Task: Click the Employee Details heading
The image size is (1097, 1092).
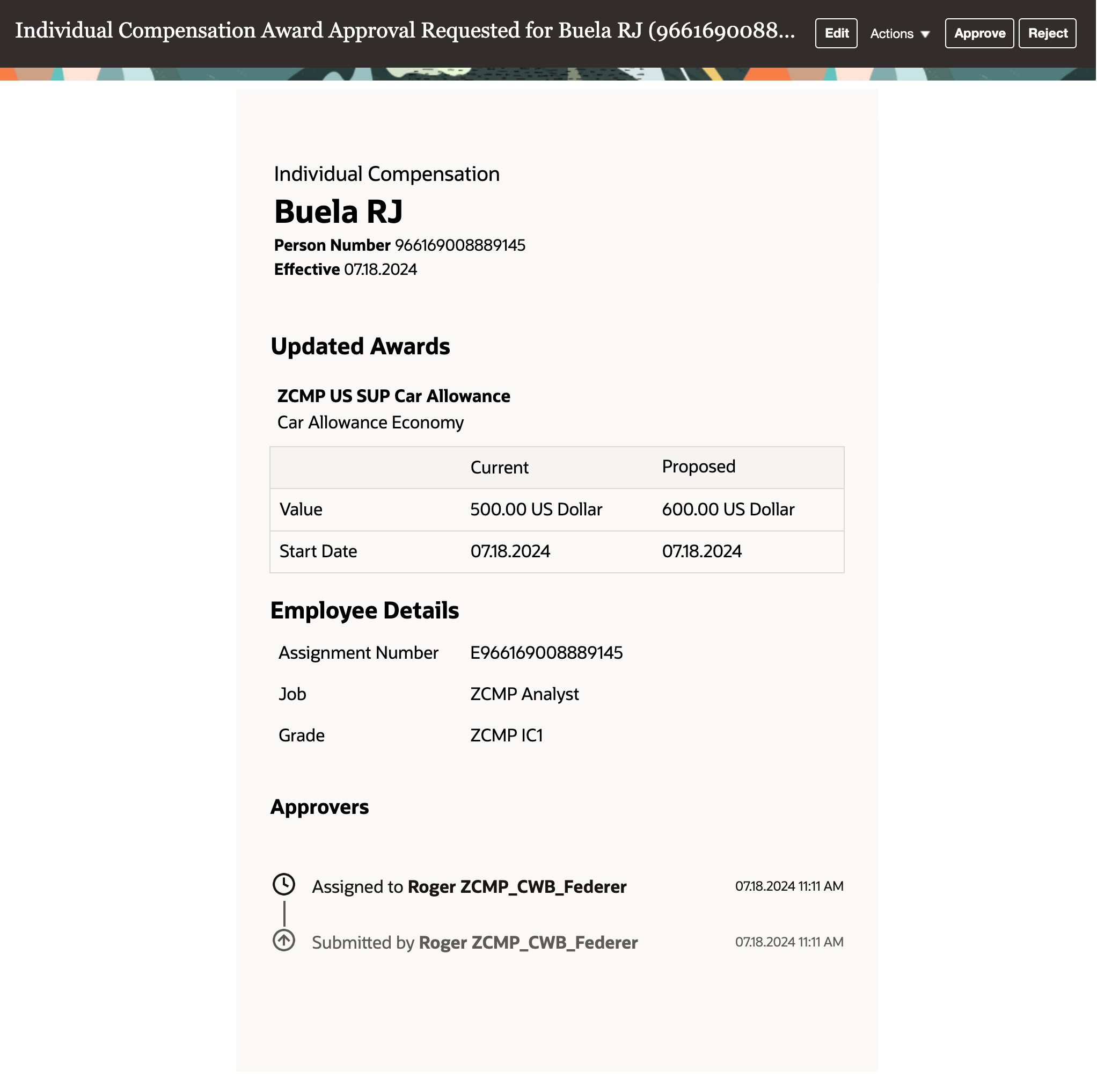Action: pyautogui.click(x=365, y=611)
